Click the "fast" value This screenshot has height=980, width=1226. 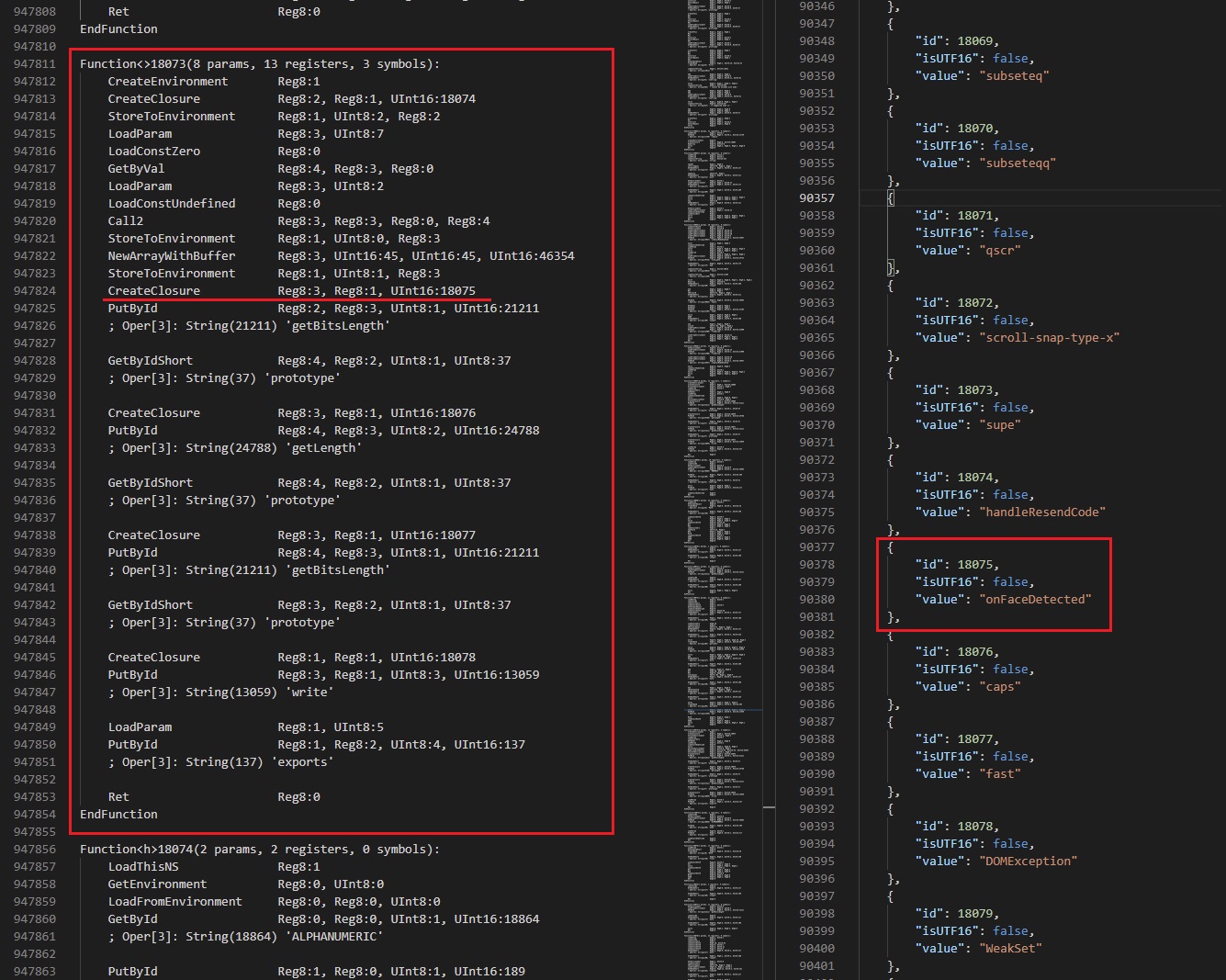pos(1000,774)
